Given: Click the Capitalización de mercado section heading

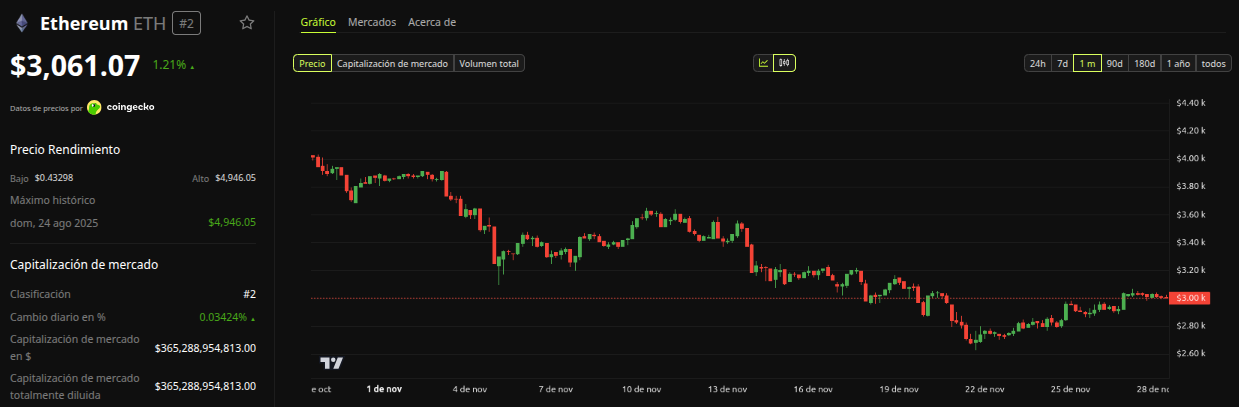Looking at the screenshot, I should click(x=84, y=264).
